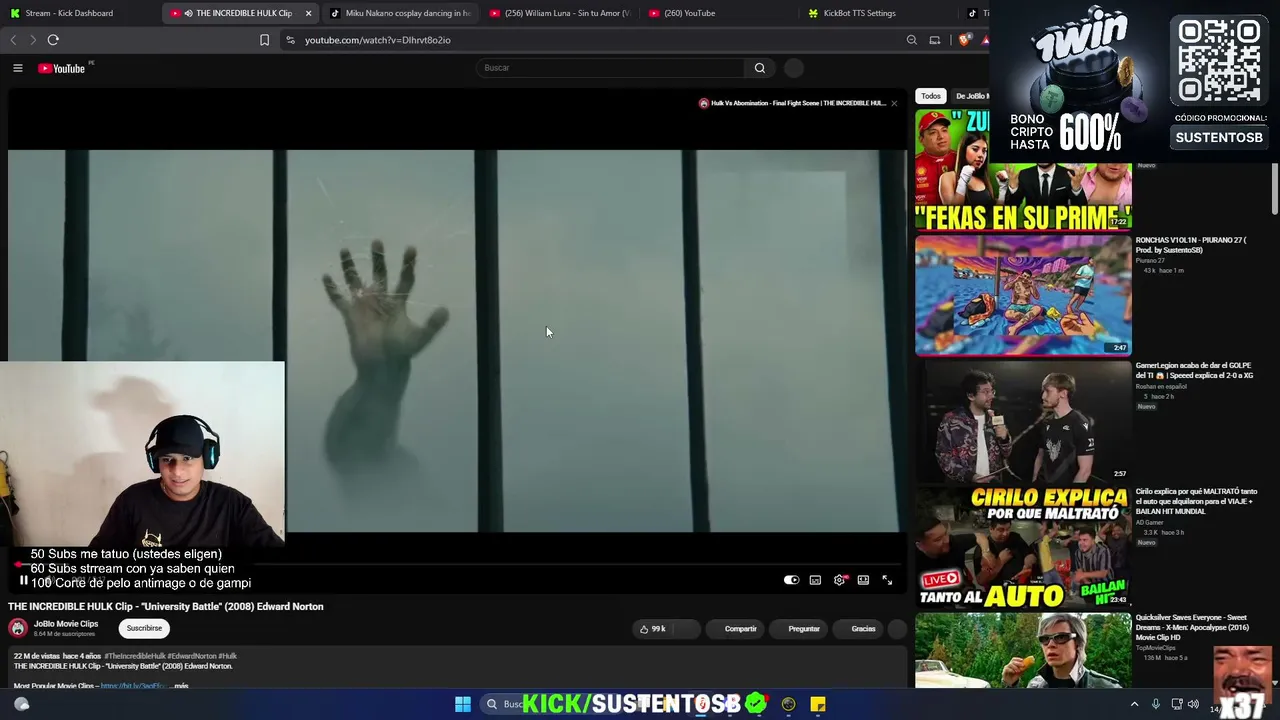The width and height of the screenshot is (1280, 720).
Task: Open the FEKAS EN SU PRIME video thumbnail
Action: coord(1023,169)
